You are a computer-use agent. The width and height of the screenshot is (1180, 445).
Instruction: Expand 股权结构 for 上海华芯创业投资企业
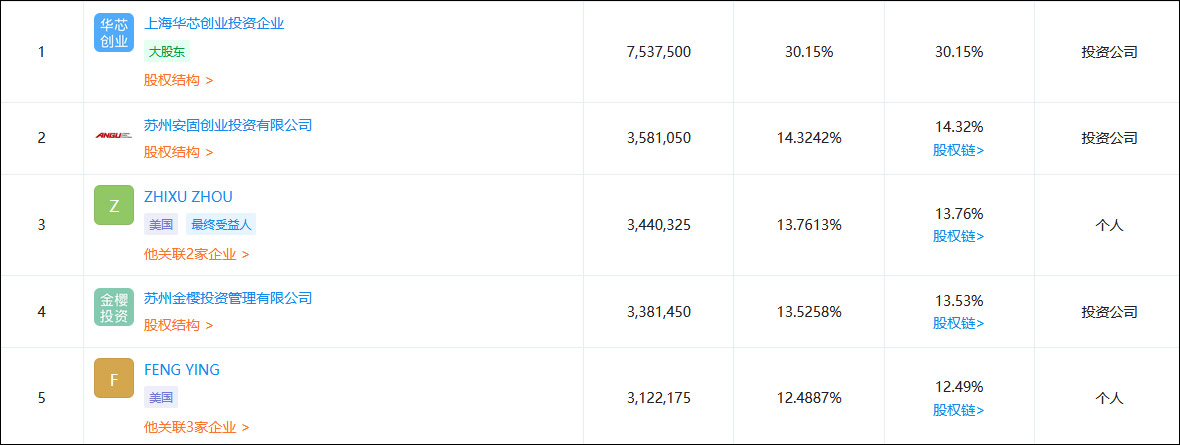tap(178, 80)
